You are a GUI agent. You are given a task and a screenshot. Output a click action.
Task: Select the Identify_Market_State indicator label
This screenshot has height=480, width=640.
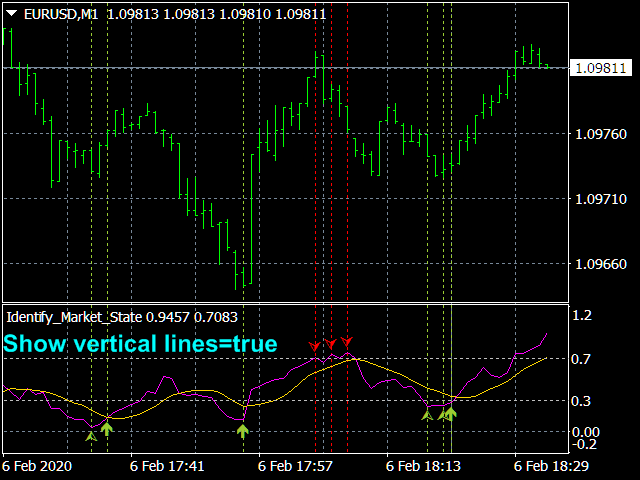point(74,317)
